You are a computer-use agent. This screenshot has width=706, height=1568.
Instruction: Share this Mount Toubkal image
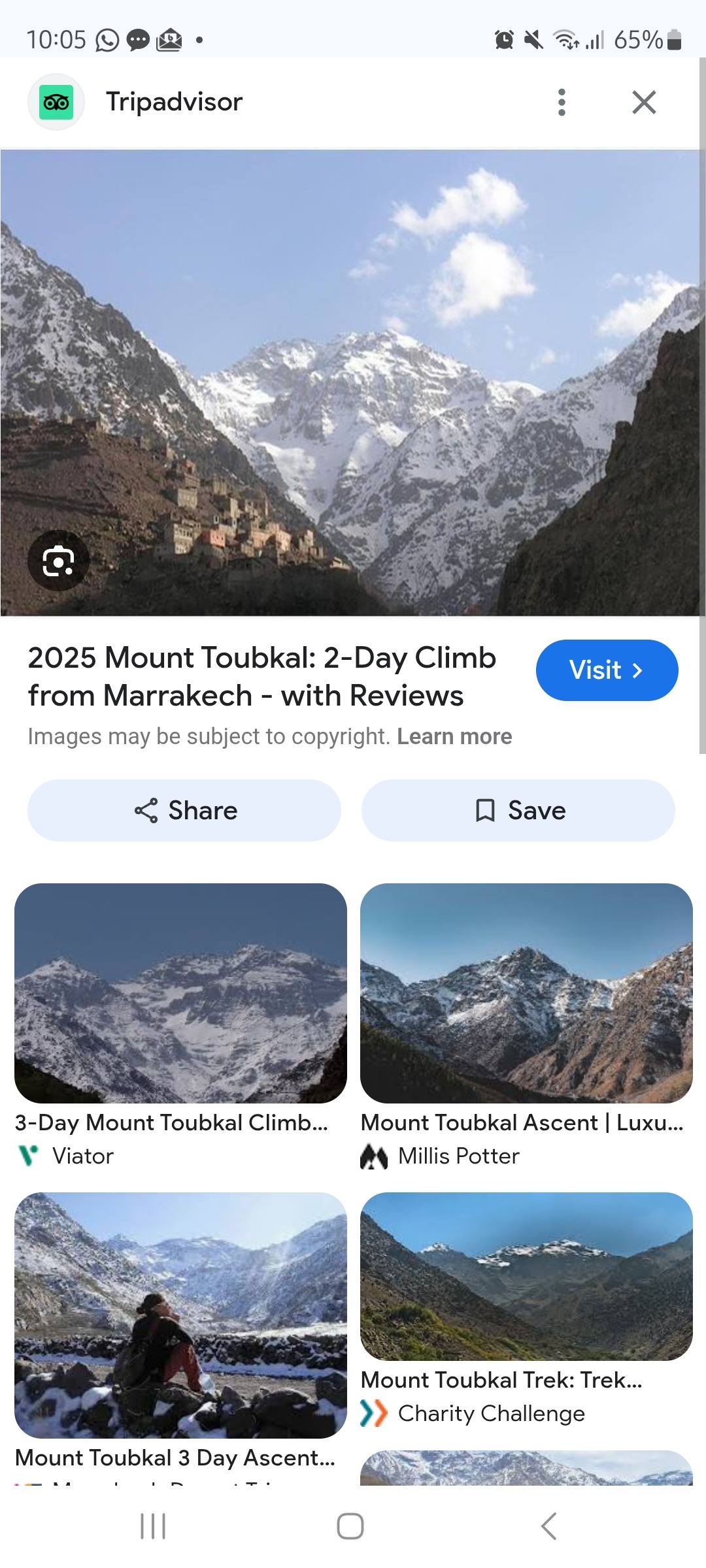point(184,811)
